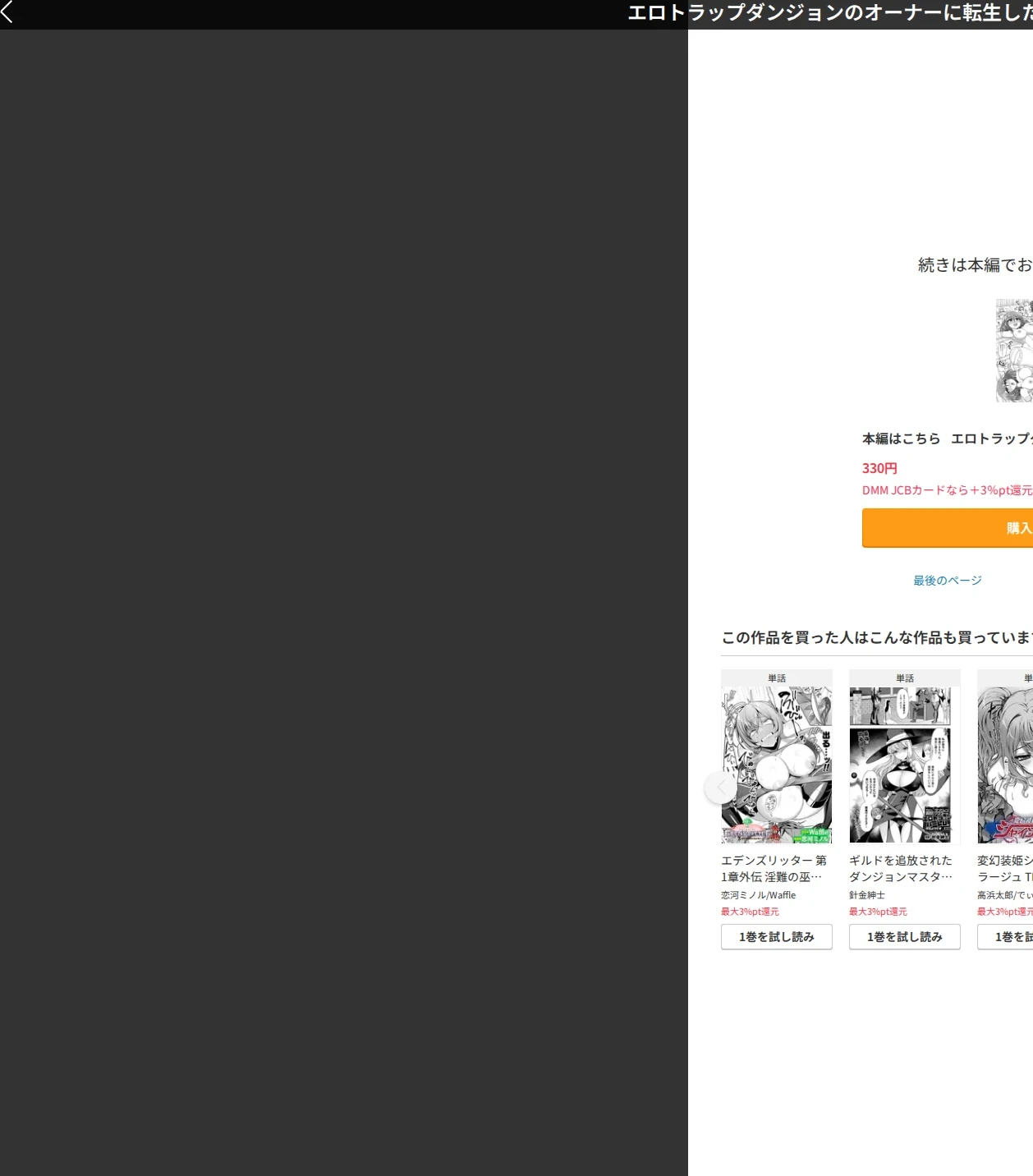This screenshot has height=1176, width=1033.
Task: Click the carousel previous arrow circle
Action: (721, 788)
